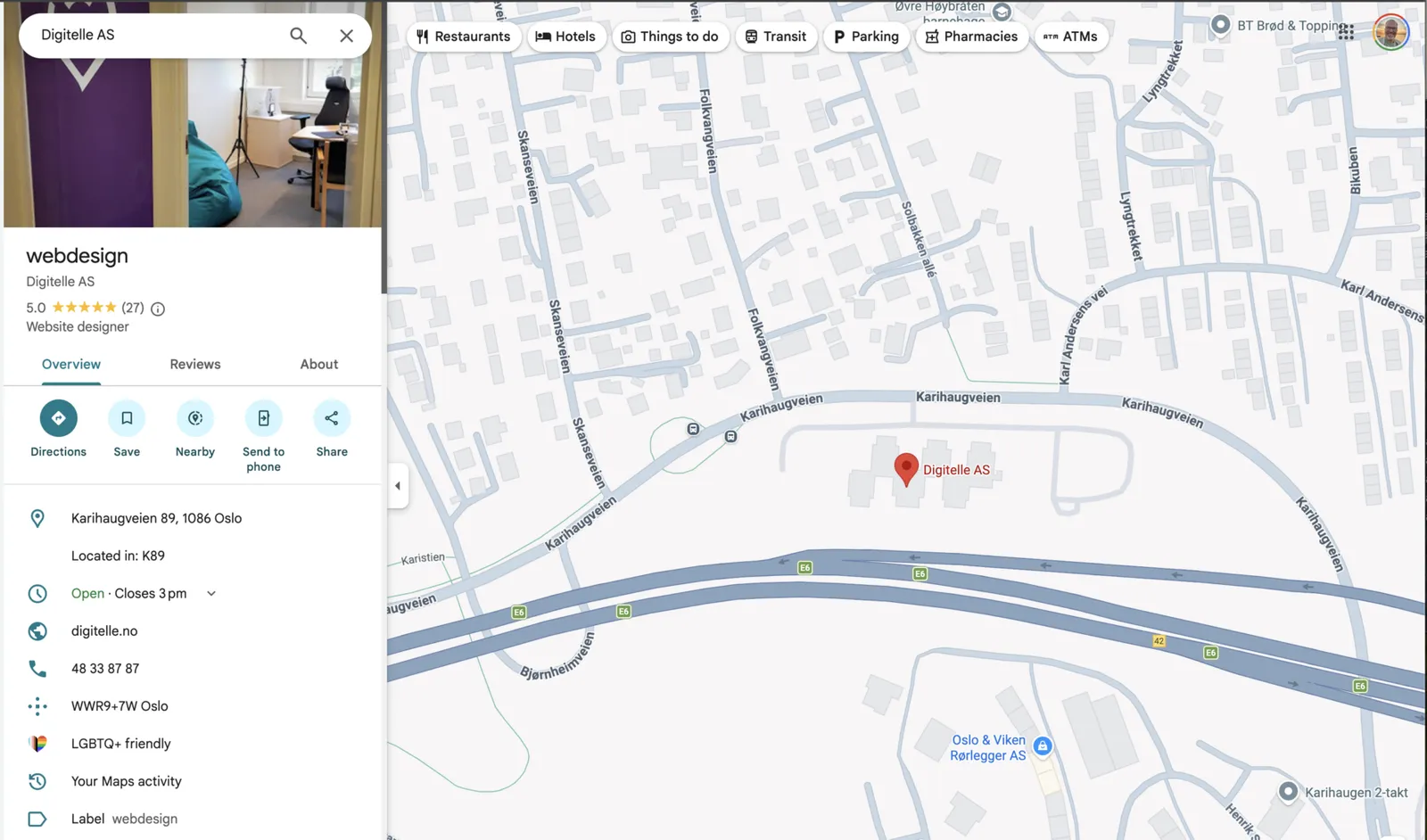Edit the webdesign label row

pyautogui.click(x=193, y=819)
